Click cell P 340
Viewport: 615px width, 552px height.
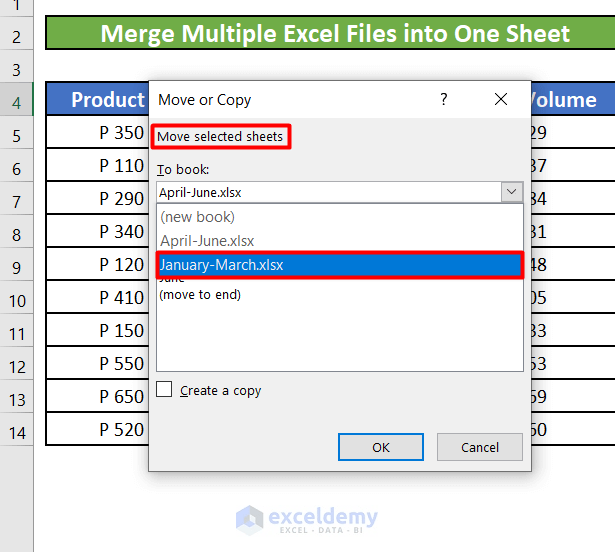(98, 231)
